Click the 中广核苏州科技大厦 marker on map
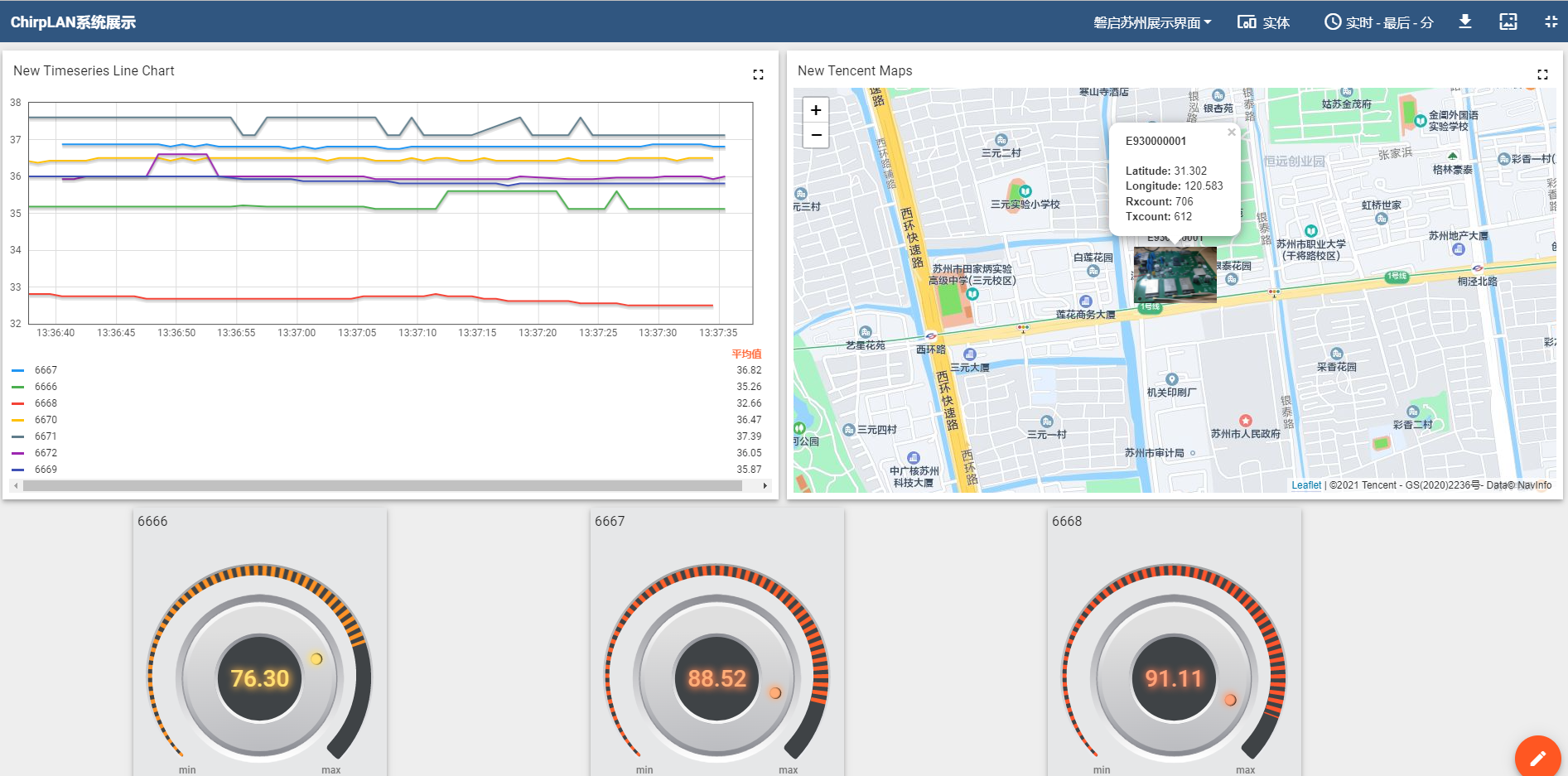1568x776 pixels. pos(914,458)
